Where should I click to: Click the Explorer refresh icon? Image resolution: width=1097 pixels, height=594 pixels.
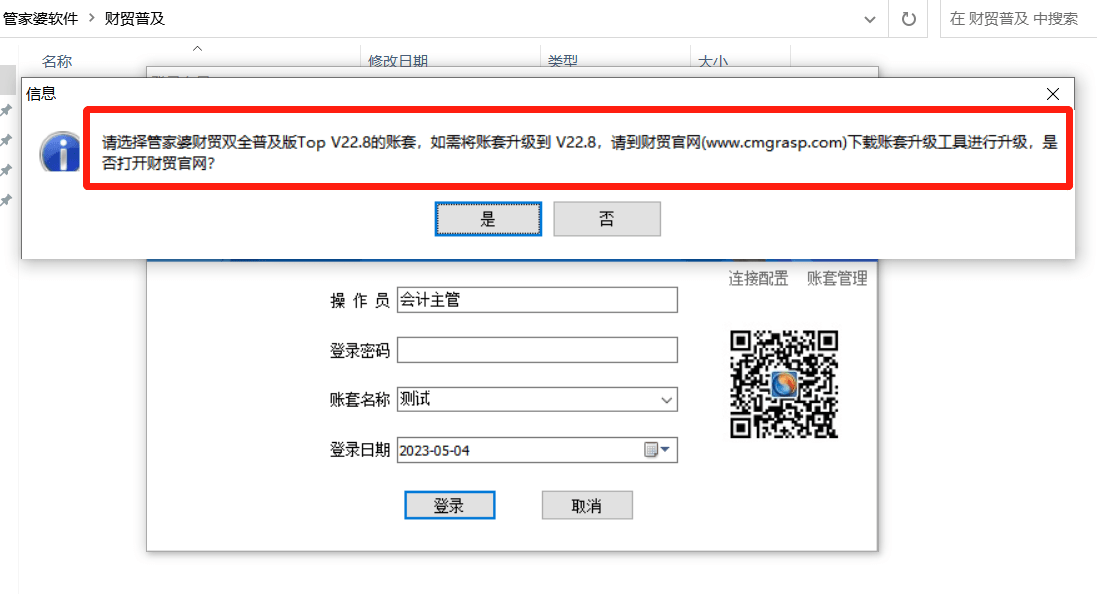[908, 19]
